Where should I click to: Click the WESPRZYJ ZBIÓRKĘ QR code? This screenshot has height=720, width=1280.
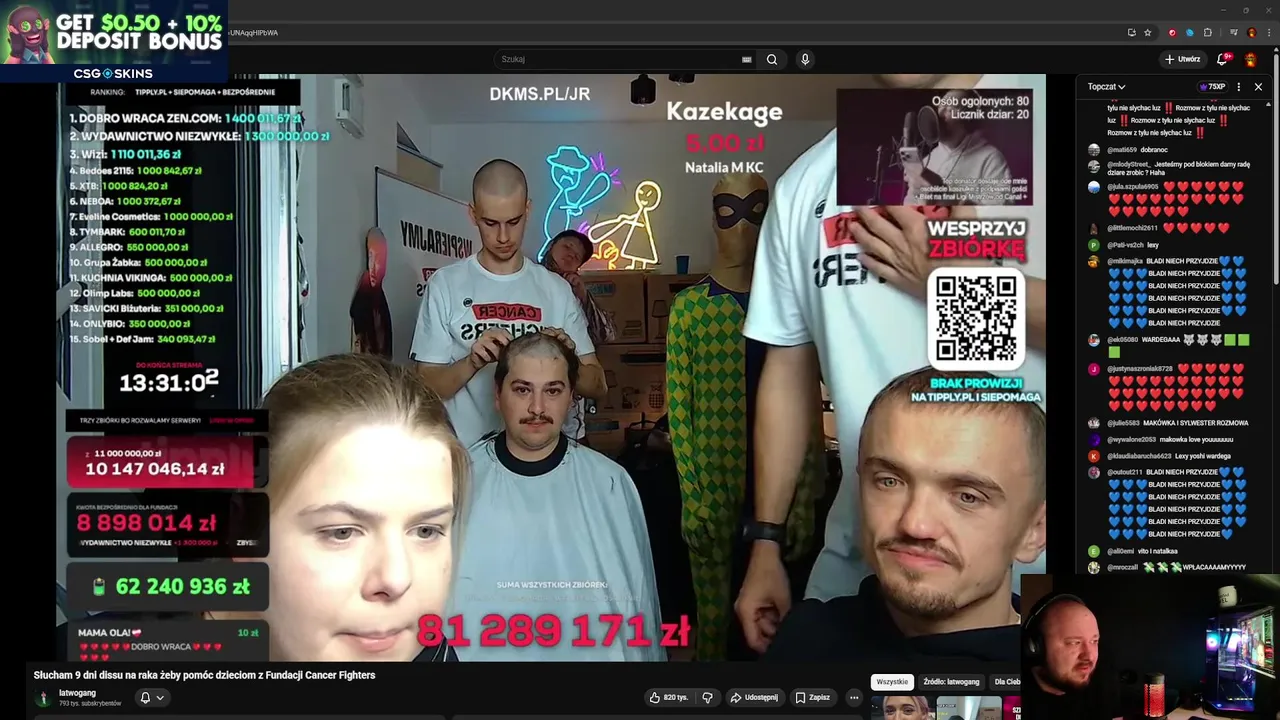tap(976, 319)
